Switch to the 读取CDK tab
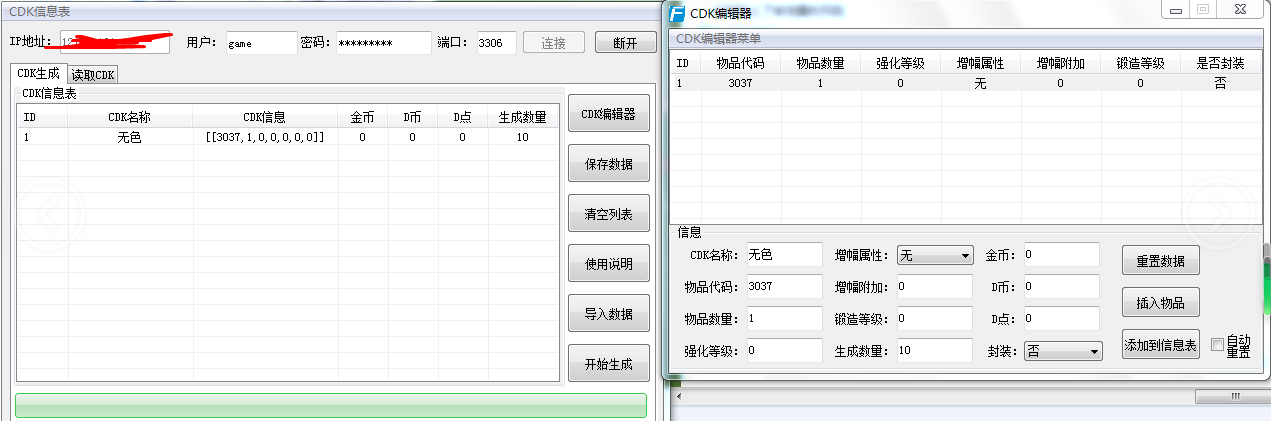Image resolution: width=1271 pixels, height=421 pixels. coord(93,74)
